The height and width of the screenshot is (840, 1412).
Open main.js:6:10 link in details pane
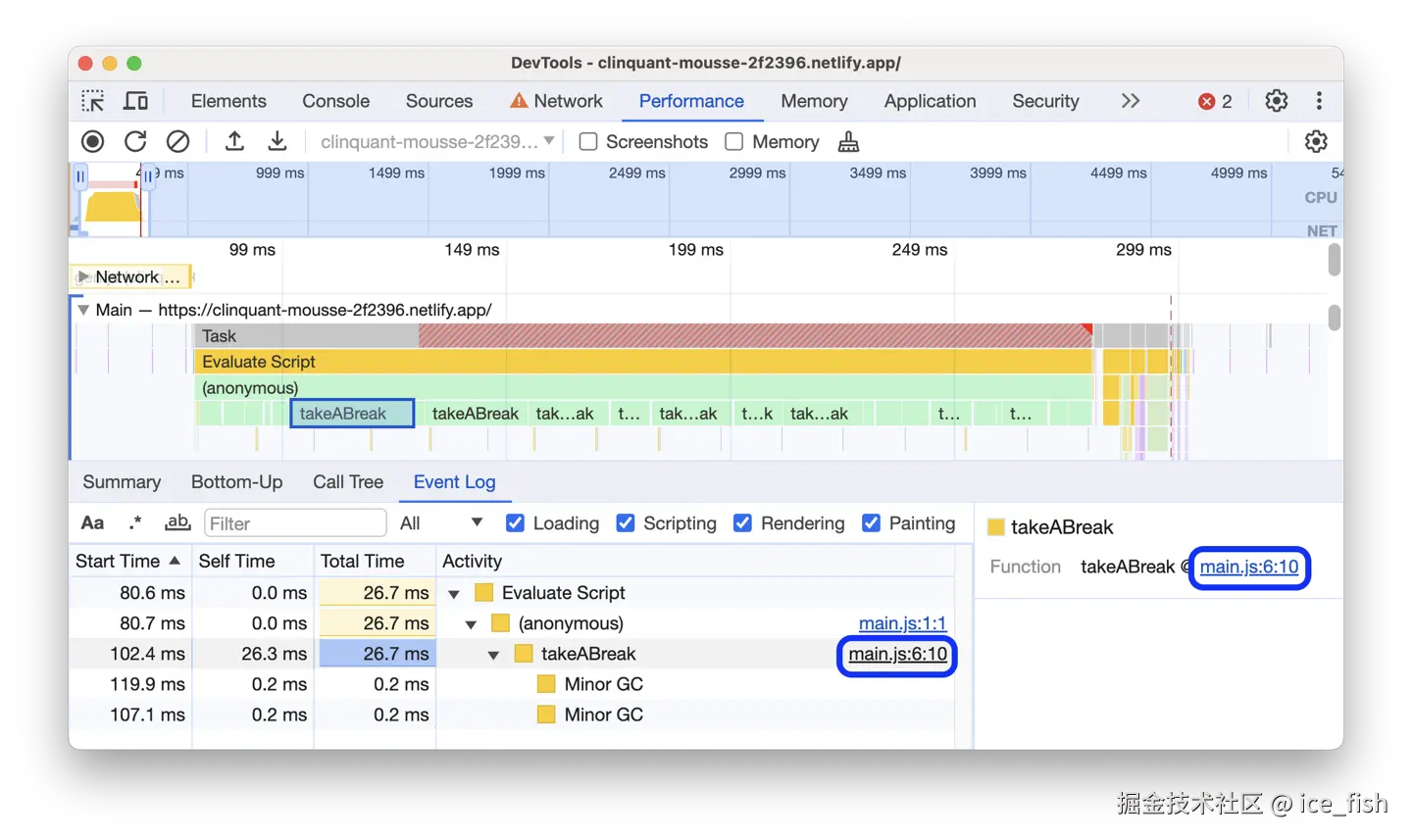tap(1249, 567)
